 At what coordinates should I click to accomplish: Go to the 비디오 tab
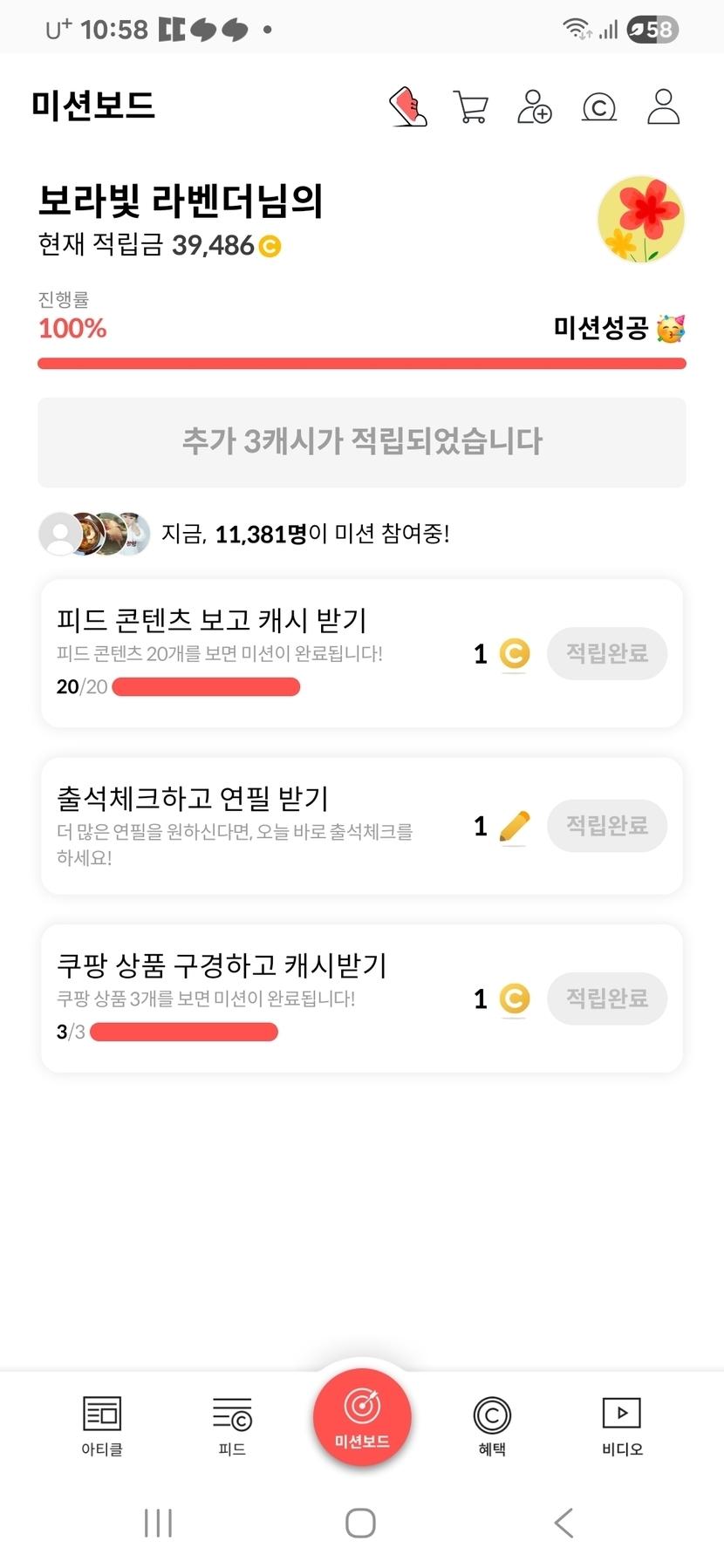click(x=622, y=1424)
